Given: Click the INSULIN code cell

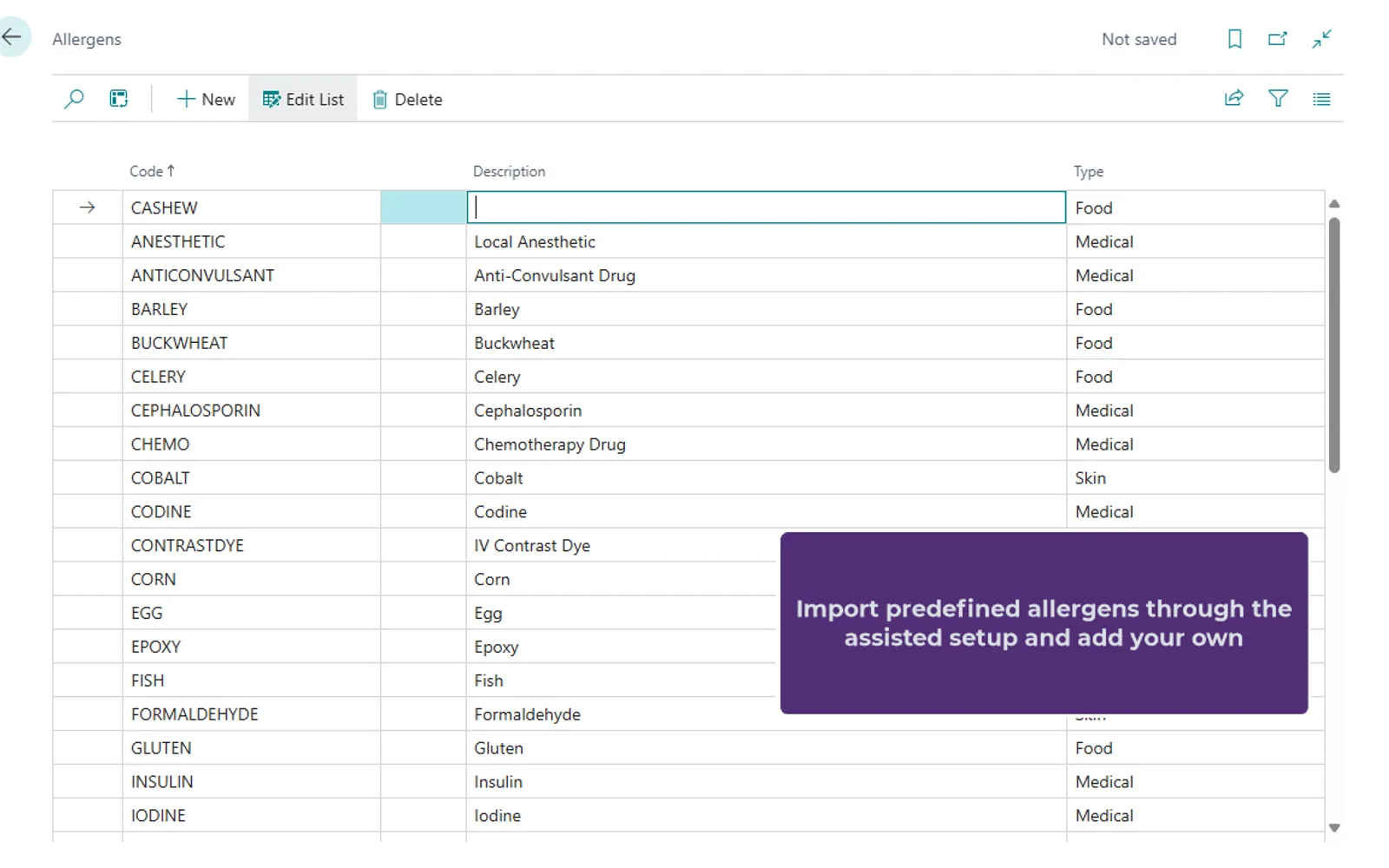Looking at the screenshot, I should 252,782.
